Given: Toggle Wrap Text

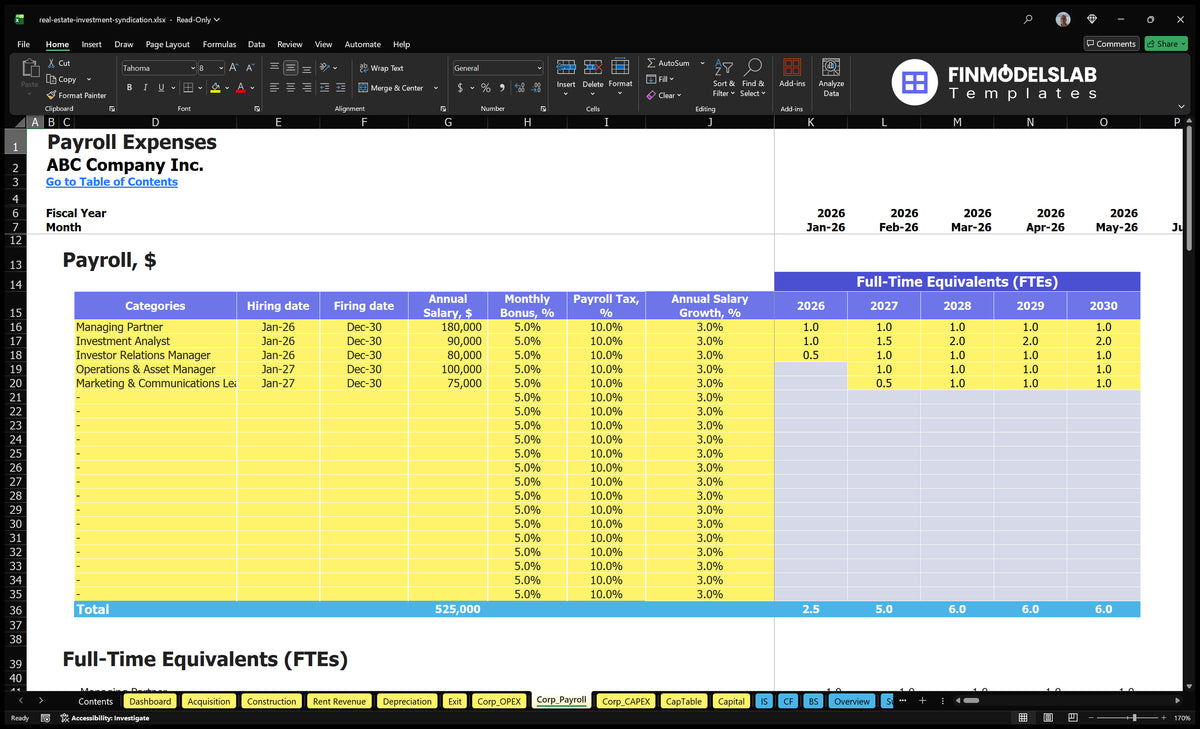Looking at the screenshot, I should pyautogui.click(x=381, y=68).
